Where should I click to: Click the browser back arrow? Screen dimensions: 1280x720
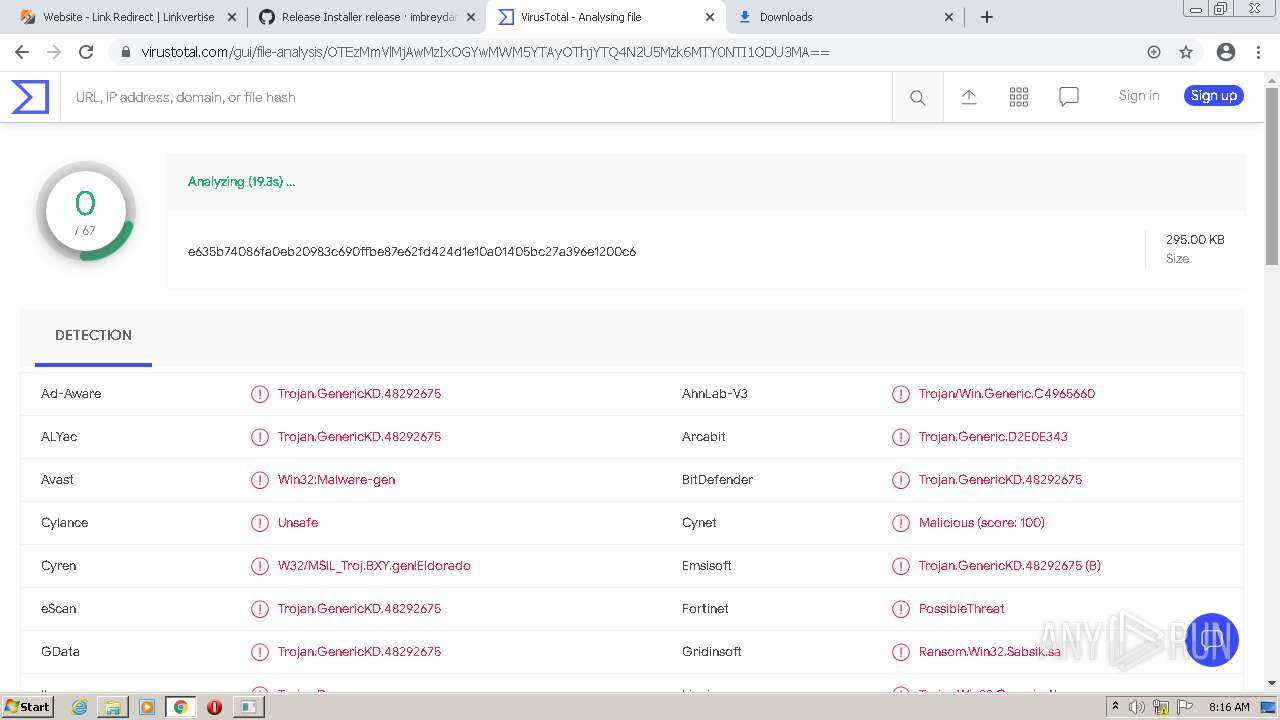pyautogui.click(x=22, y=52)
